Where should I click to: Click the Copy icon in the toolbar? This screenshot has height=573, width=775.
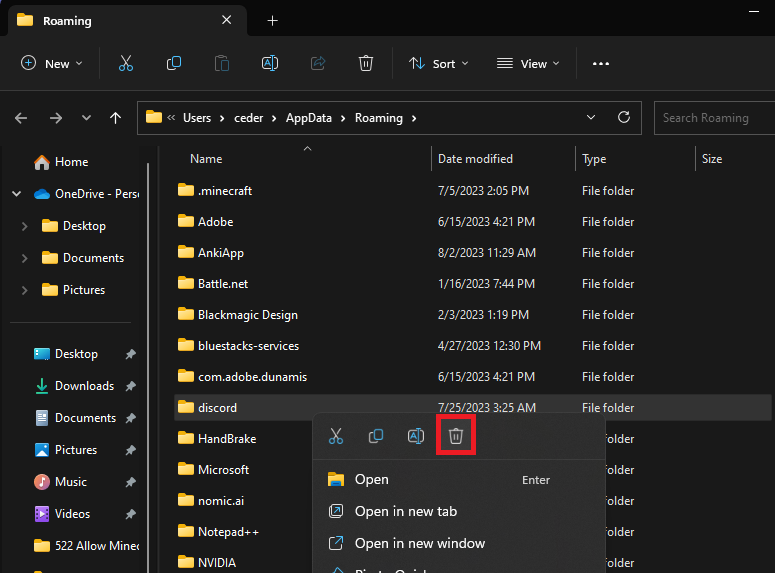tap(173, 63)
